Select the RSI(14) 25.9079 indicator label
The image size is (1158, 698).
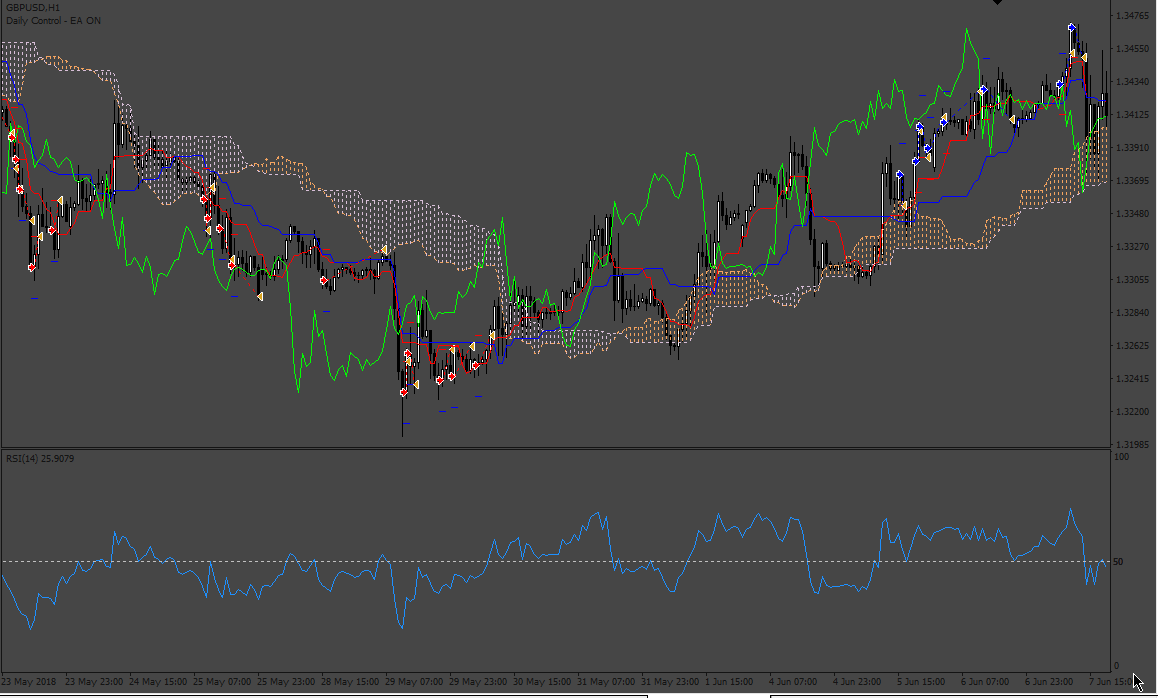[x=40, y=459]
